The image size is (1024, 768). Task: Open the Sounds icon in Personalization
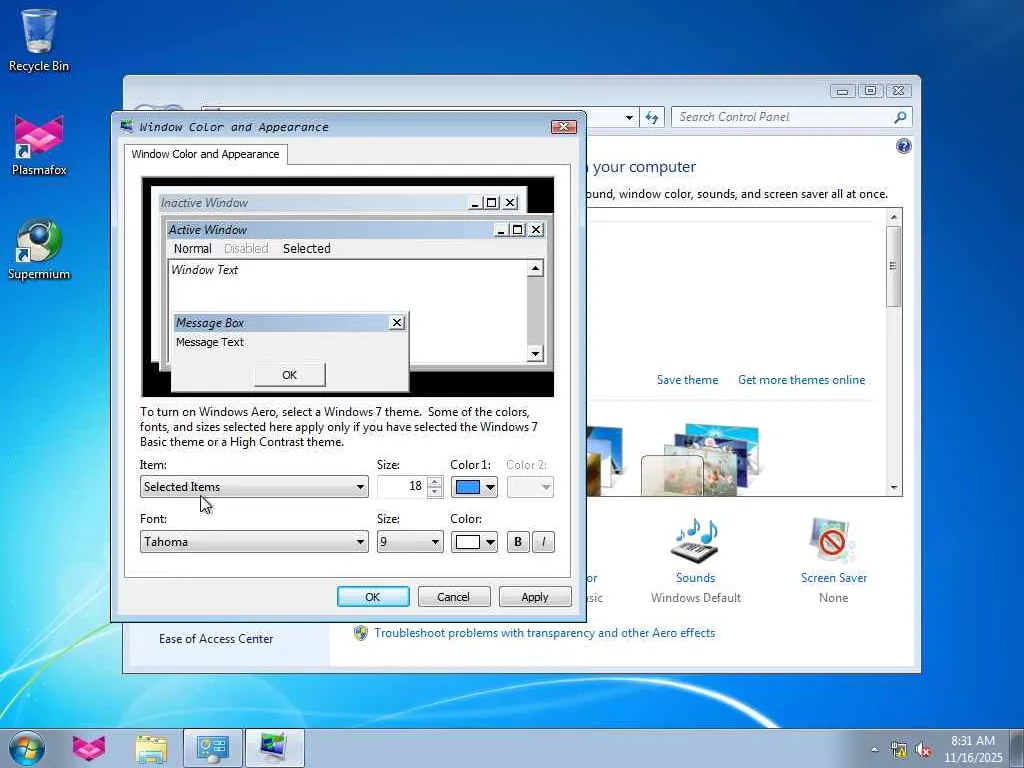(x=696, y=541)
